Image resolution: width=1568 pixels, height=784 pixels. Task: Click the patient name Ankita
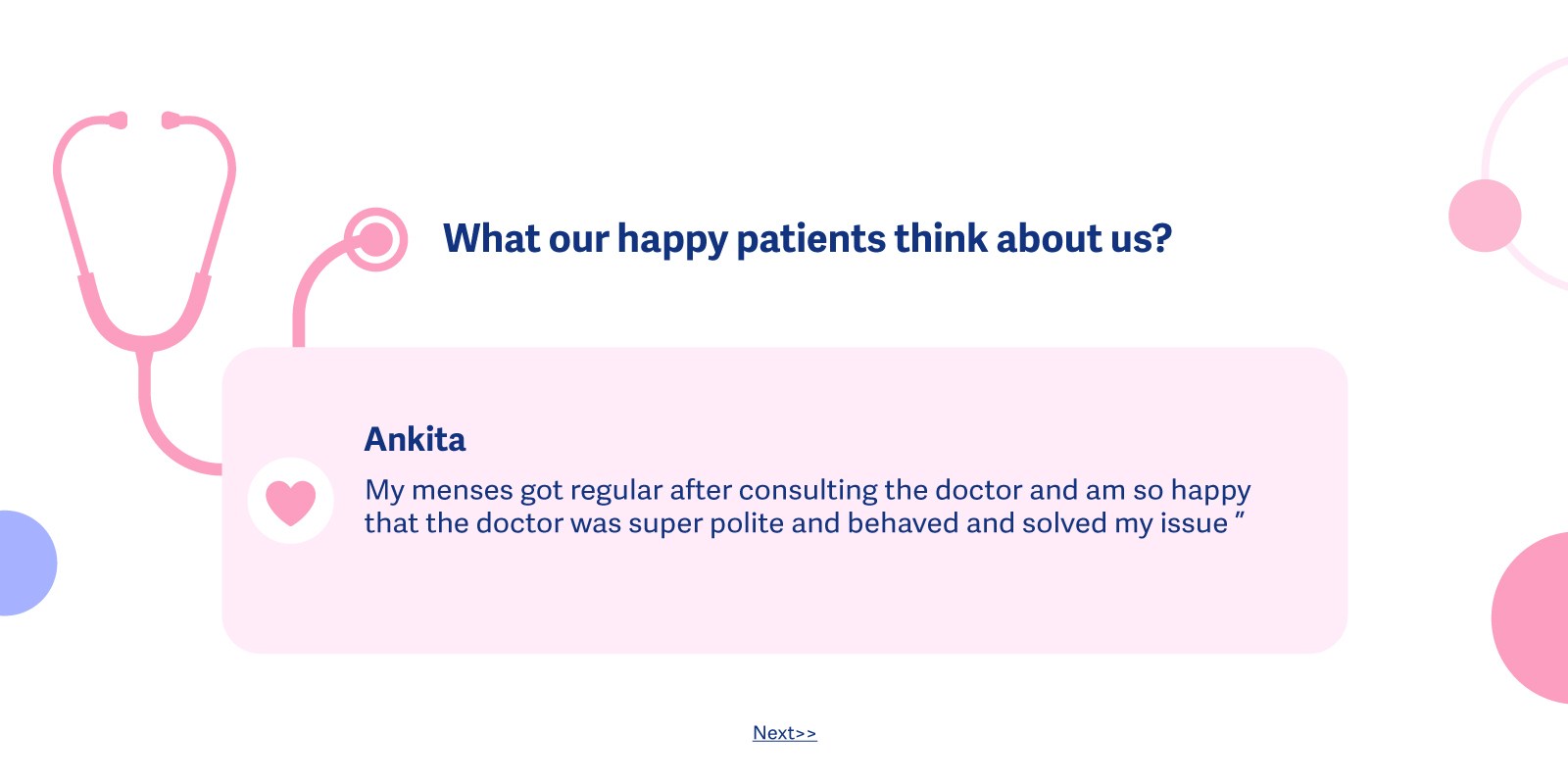tap(415, 440)
